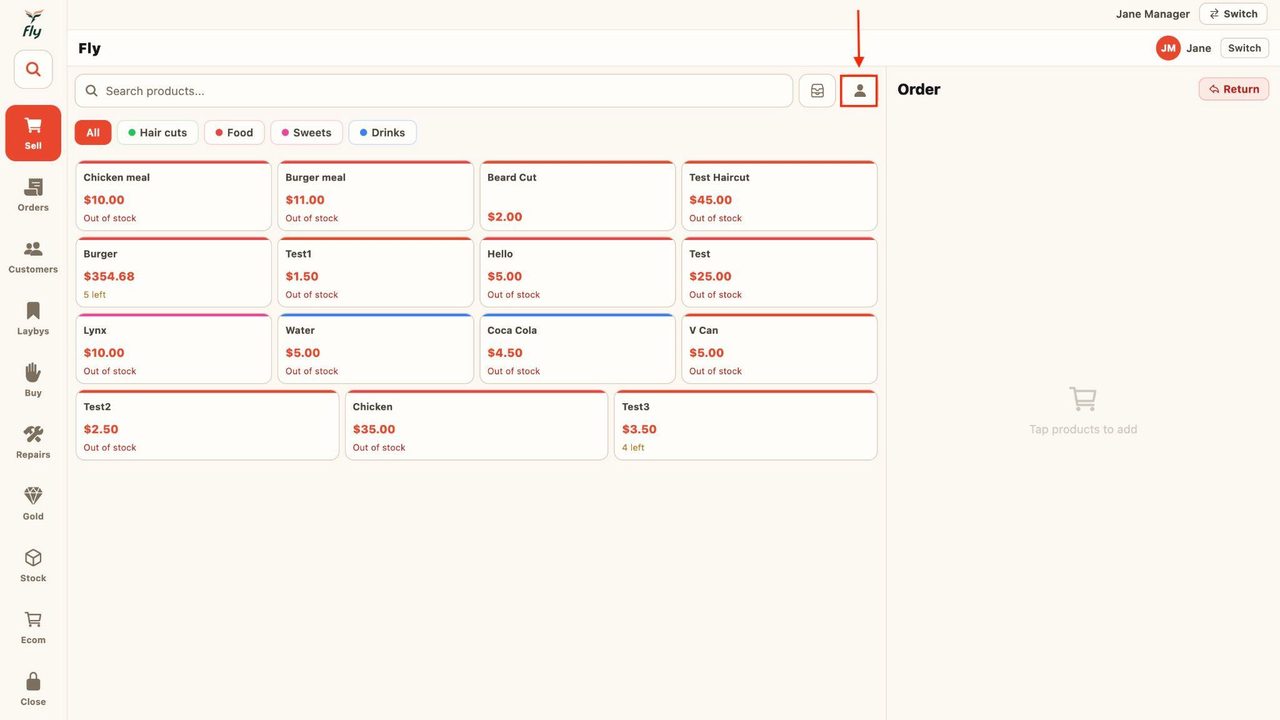Open the Gold section

click(33, 504)
